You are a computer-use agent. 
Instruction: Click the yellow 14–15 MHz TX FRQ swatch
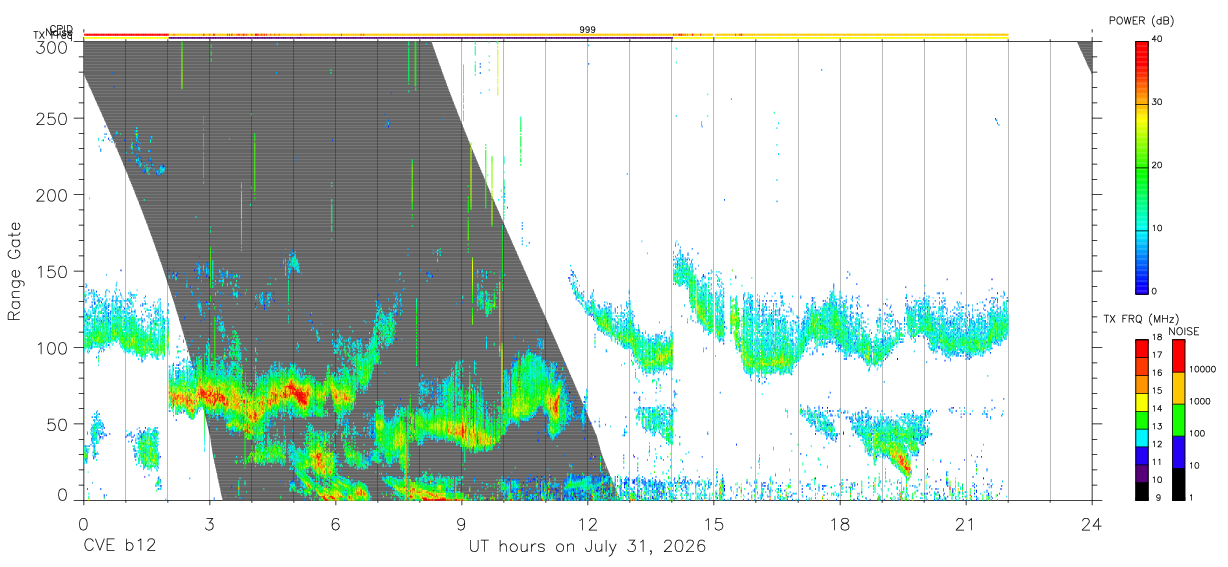click(1141, 402)
